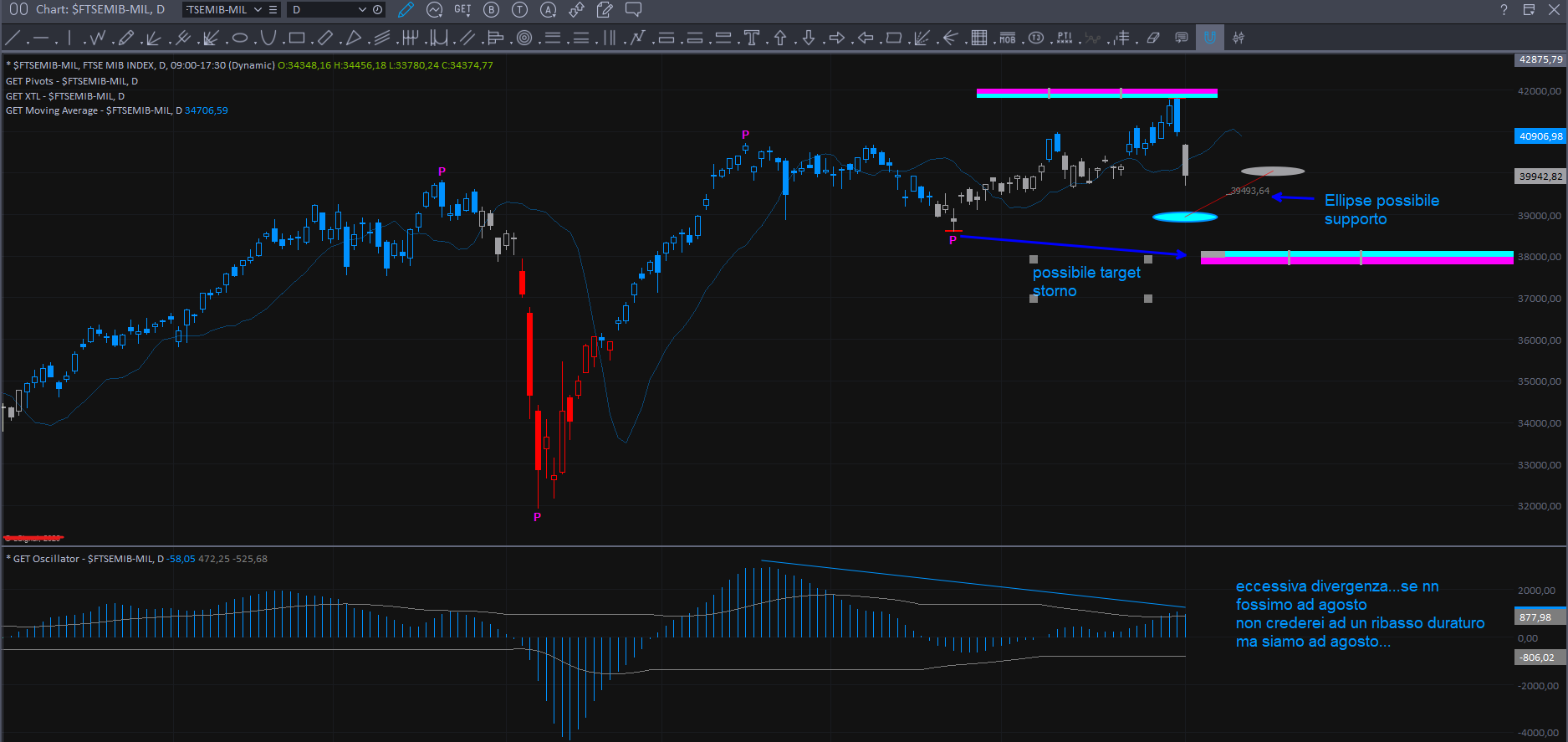1568x742 pixels.
Task: Select the text annotation tool
Action: (752, 38)
